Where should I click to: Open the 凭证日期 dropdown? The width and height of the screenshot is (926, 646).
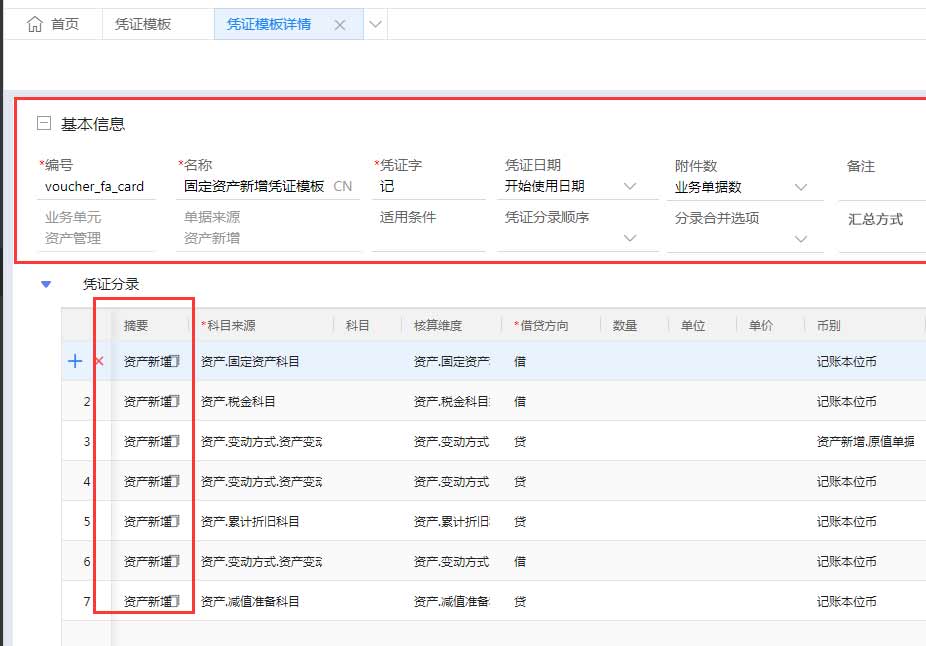tap(630, 186)
